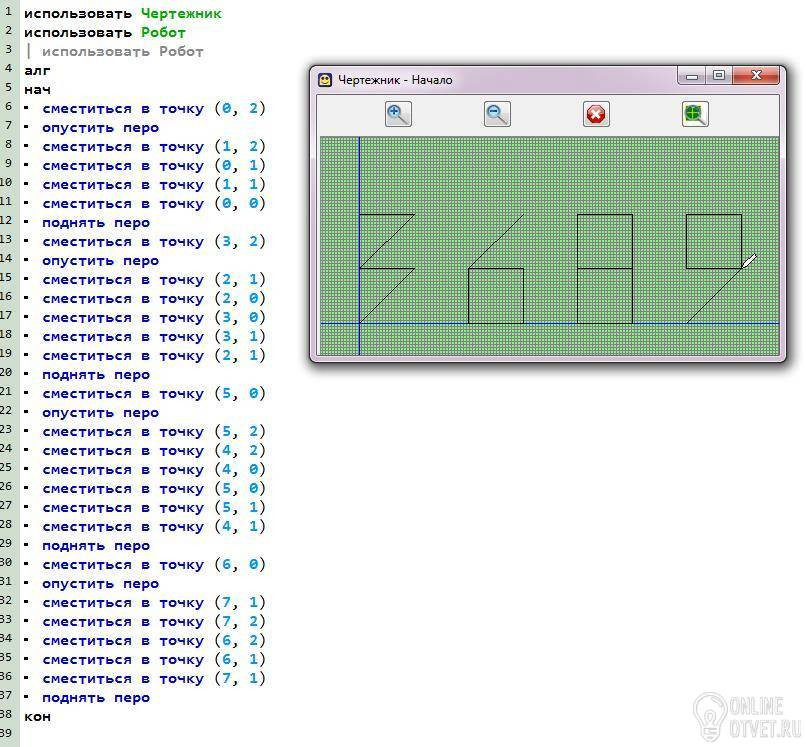Click the green fit-to-view icon

695,114
